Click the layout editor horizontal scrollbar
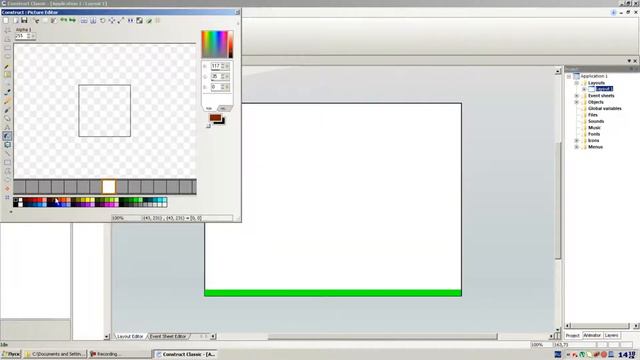 click(382, 336)
